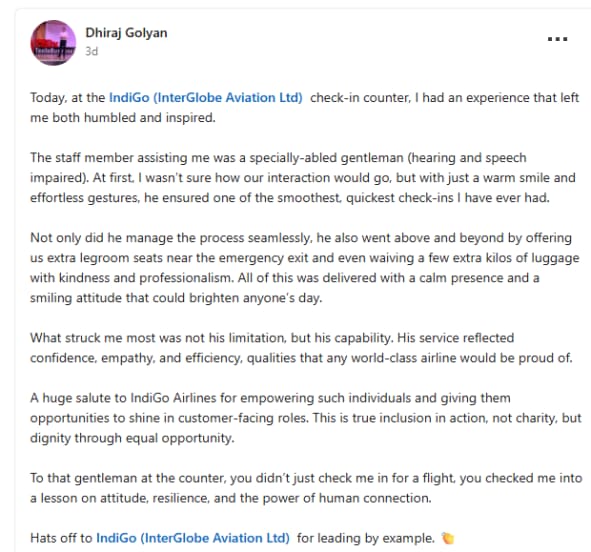Click 'effortless gestures, he ensured' line
Screen dimensions: 591x552
coord(290,198)
